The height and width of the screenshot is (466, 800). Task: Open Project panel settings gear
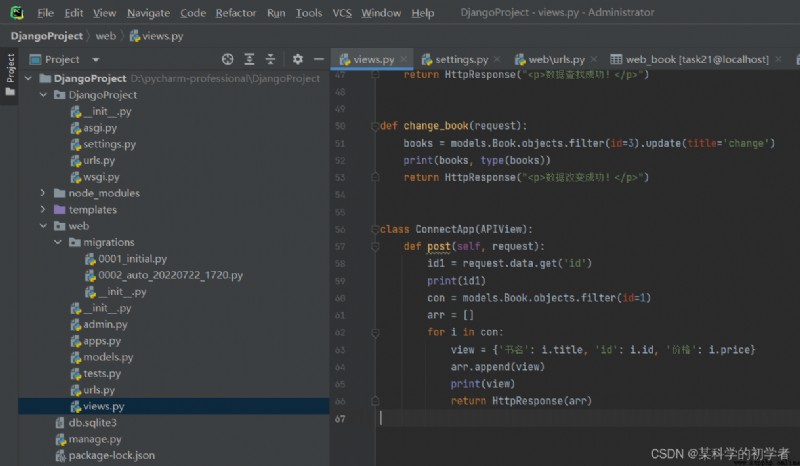[x=297, y=59]
